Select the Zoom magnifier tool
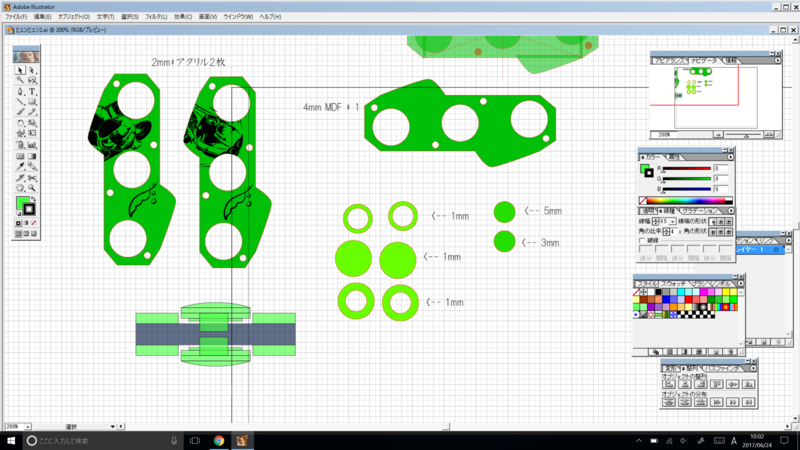The image size is (800, 450). pyautogui.click(x=32, y=188)
